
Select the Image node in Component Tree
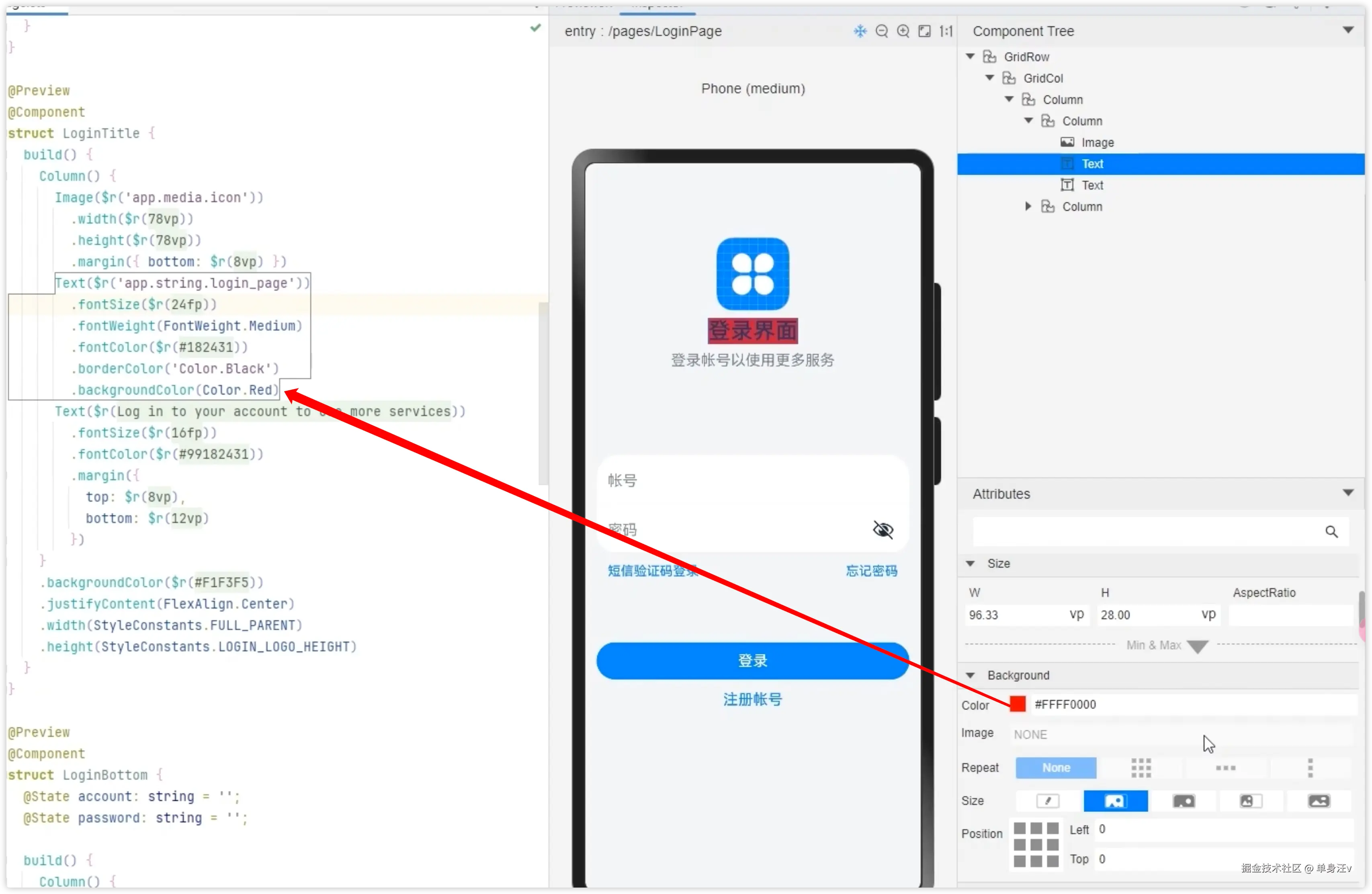(1097, 142)
